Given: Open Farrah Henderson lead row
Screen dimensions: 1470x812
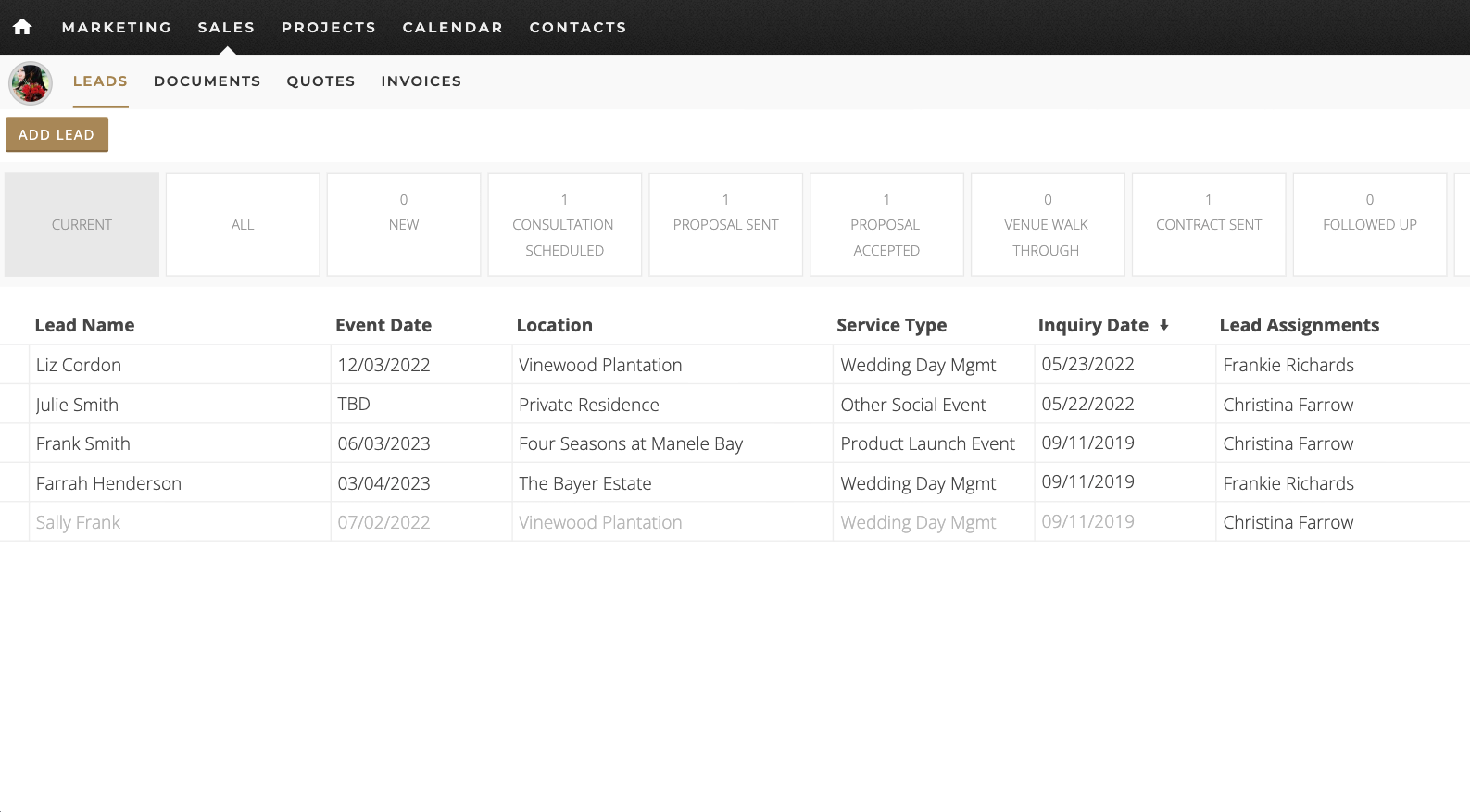Looking at the screenshot, I should (x=108, y=483).
